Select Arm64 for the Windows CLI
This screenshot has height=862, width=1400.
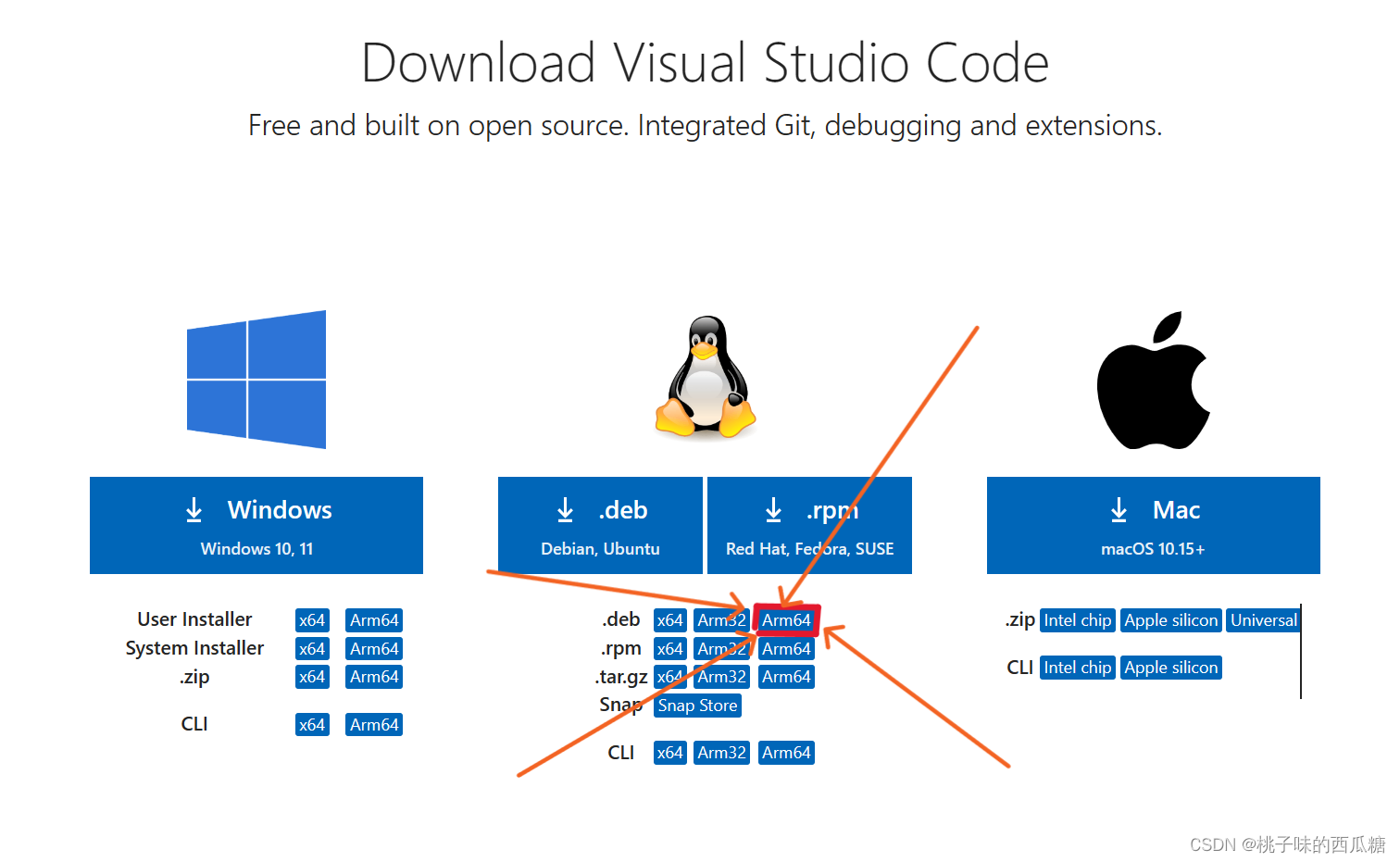(x=374, y=724)
